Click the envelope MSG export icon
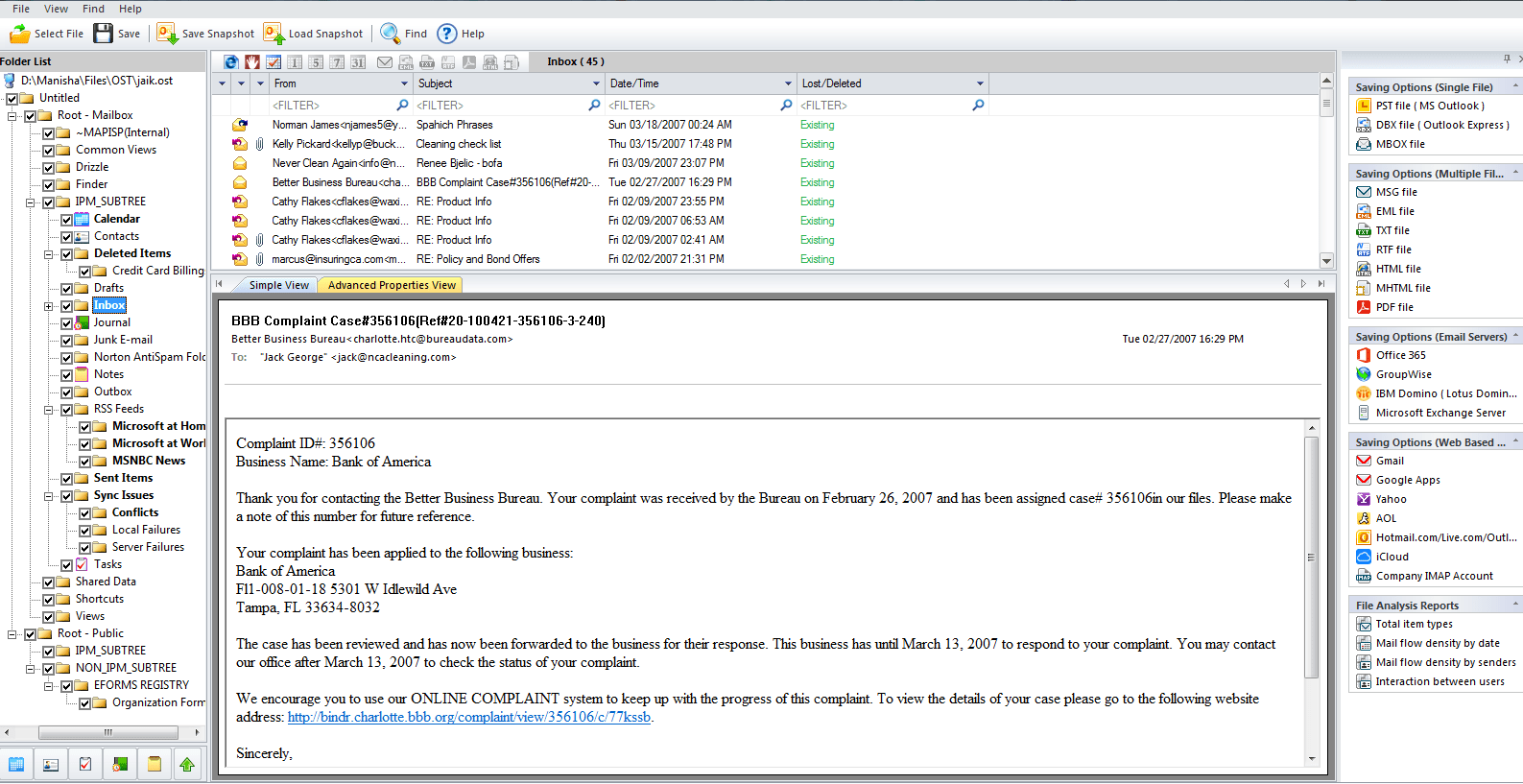 pos(385,62)
